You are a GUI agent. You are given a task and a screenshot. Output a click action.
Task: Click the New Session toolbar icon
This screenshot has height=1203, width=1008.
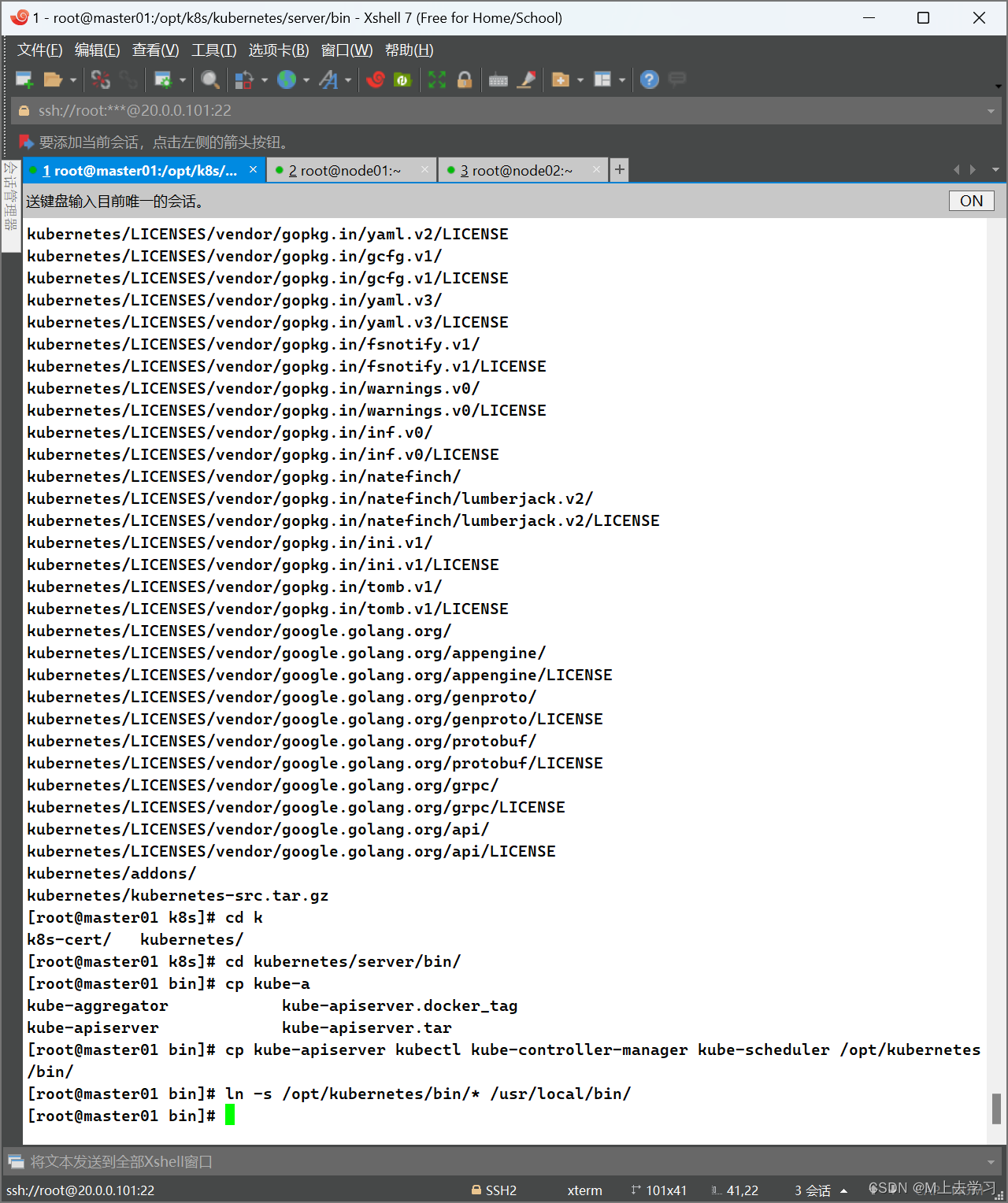(24, 80)
